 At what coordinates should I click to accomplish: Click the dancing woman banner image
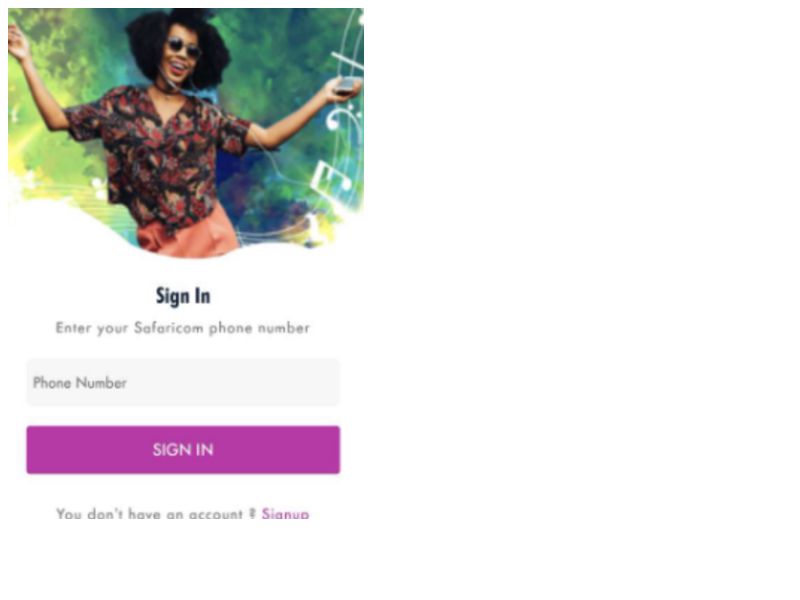pos(186,133)
